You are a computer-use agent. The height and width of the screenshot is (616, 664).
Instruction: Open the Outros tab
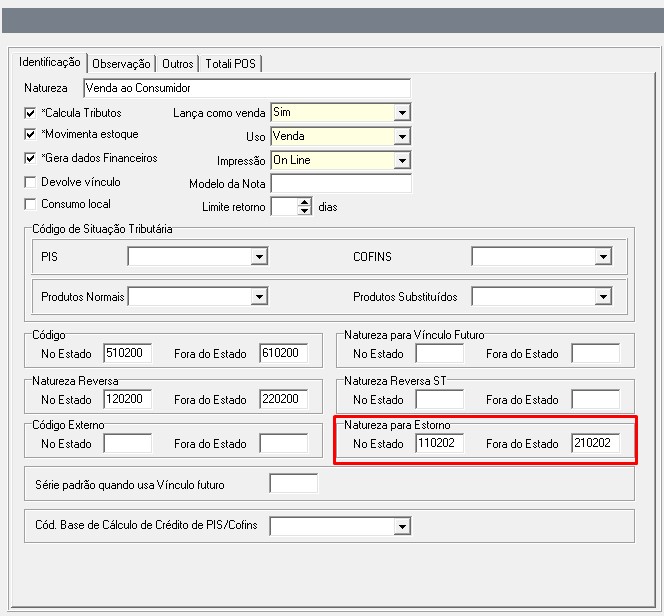(178, 64)
